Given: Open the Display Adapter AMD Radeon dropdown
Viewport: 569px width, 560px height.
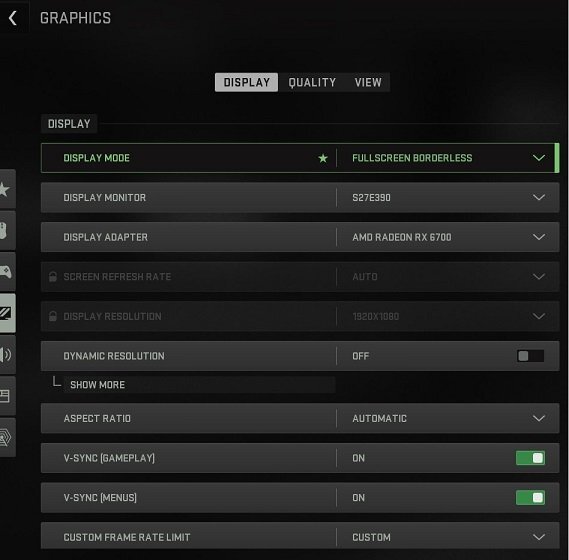Looking at the screenshot, I should pos(448,237).
